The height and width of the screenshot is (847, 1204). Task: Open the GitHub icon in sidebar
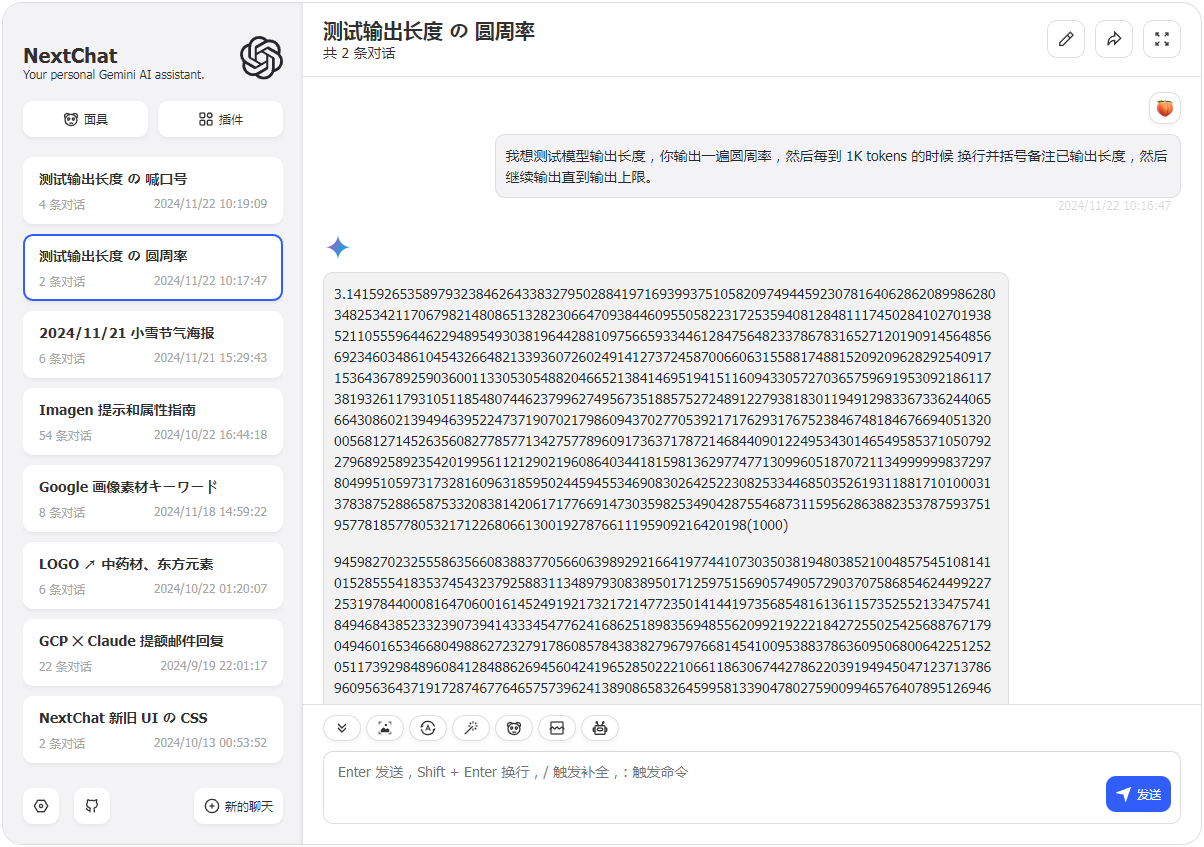92,806
